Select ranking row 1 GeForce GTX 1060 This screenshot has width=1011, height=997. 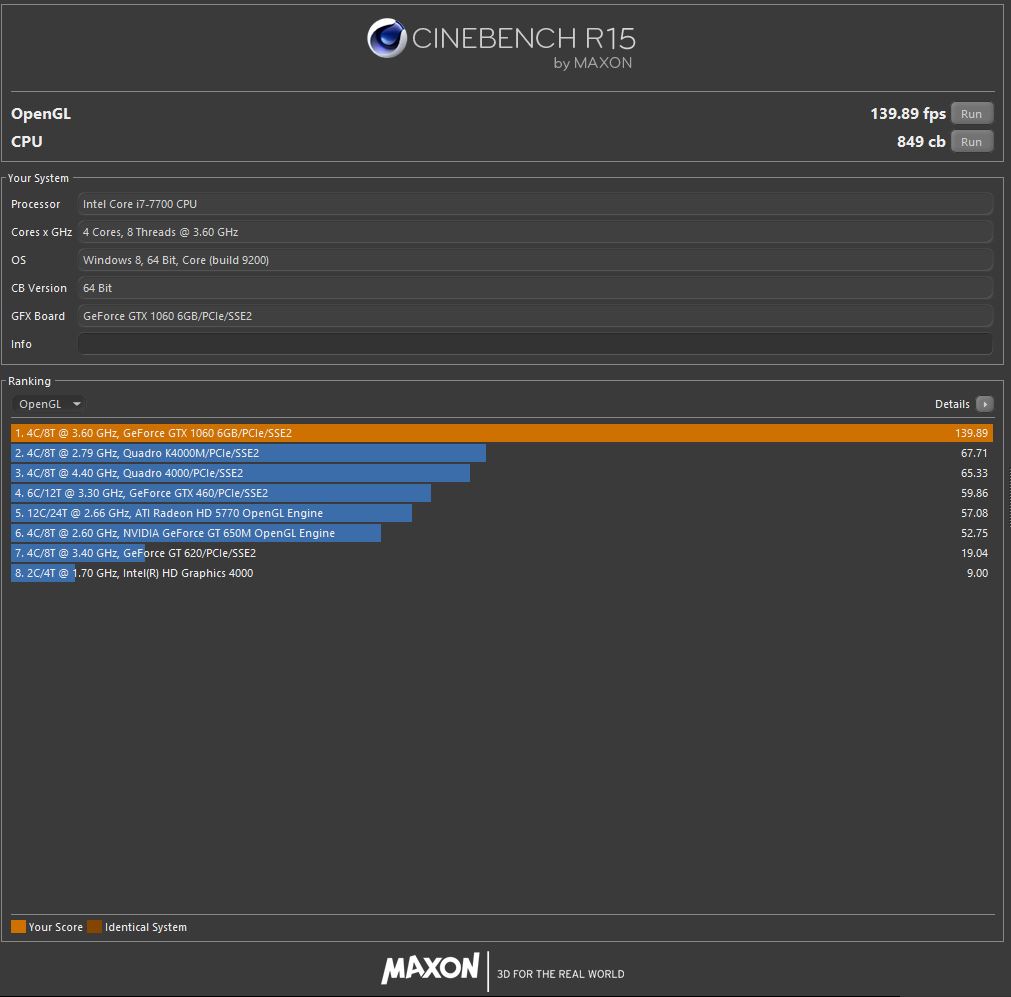(x=502, y=433)
